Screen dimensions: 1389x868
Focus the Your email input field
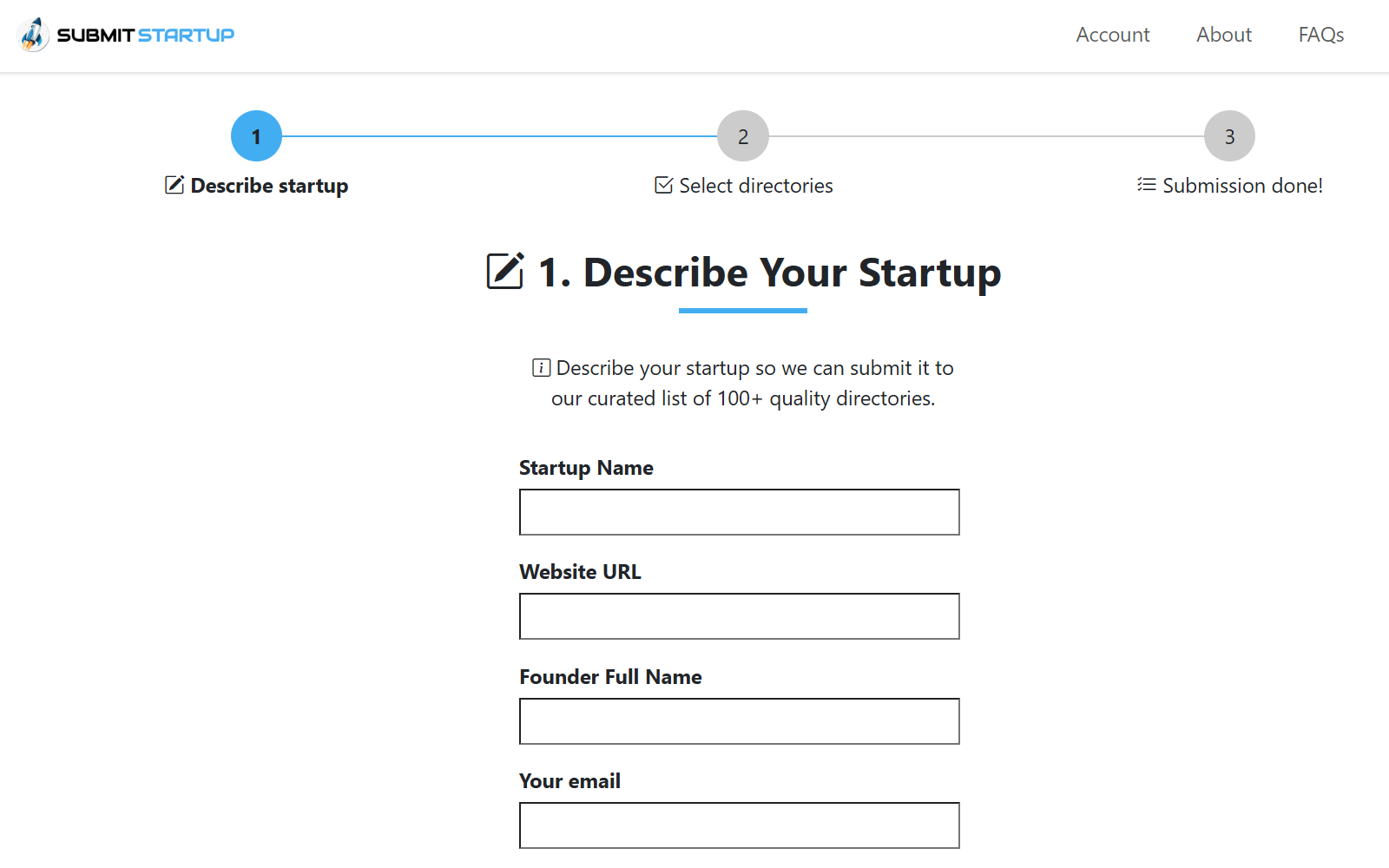click(740, 825)
